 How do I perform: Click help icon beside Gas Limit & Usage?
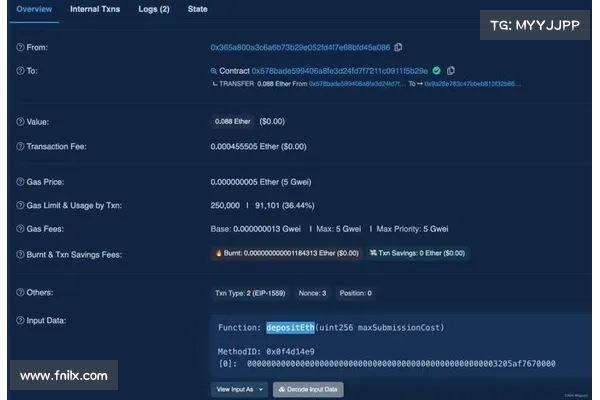click(20, 205)
